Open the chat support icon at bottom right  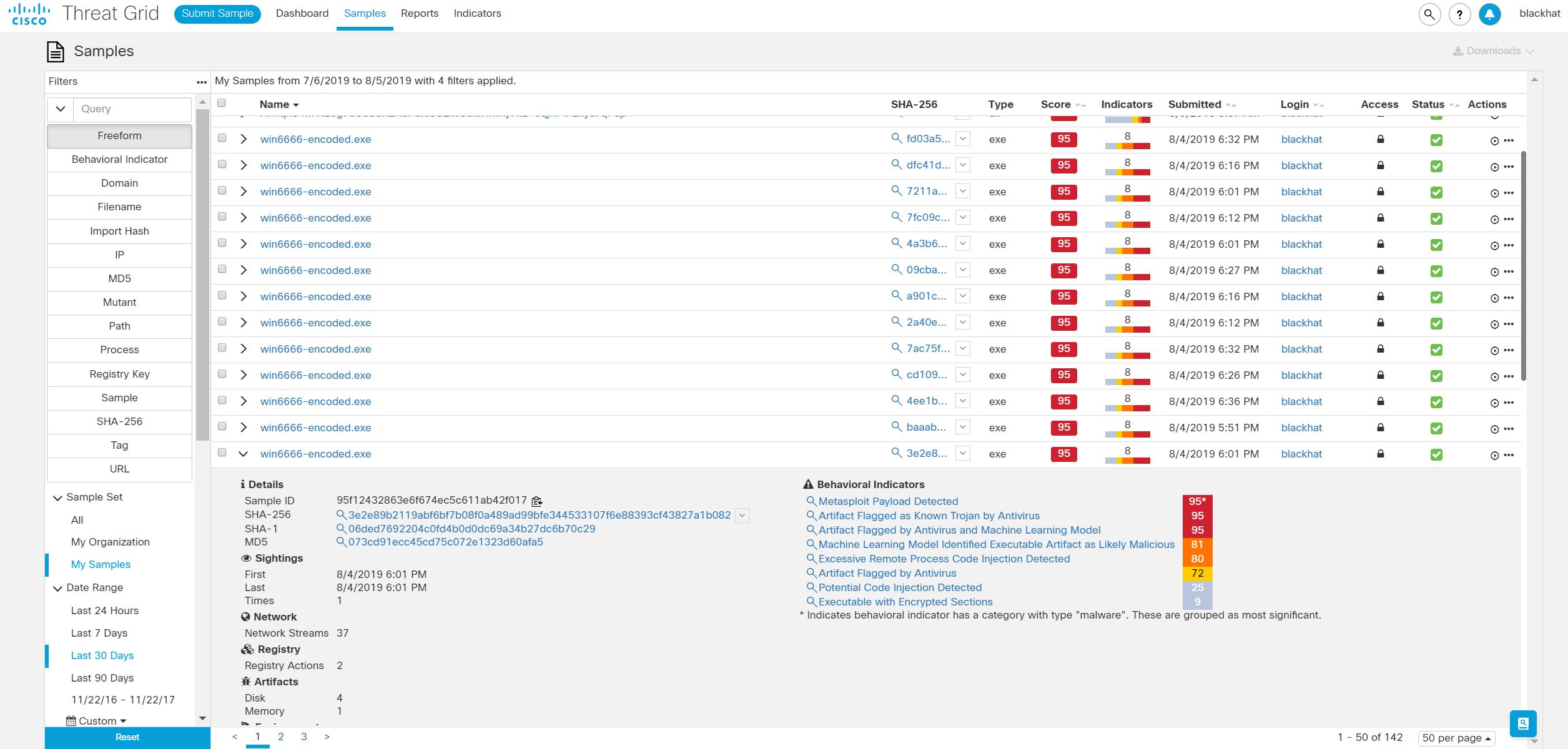(x=1522, y=723)
